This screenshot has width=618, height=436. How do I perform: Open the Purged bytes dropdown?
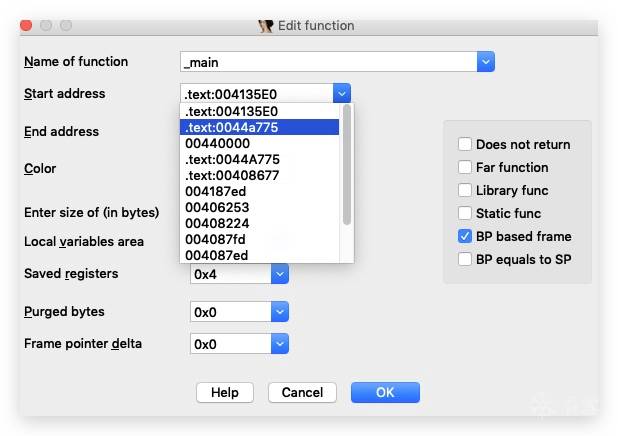pyautogui.click(x=280, y=312)
